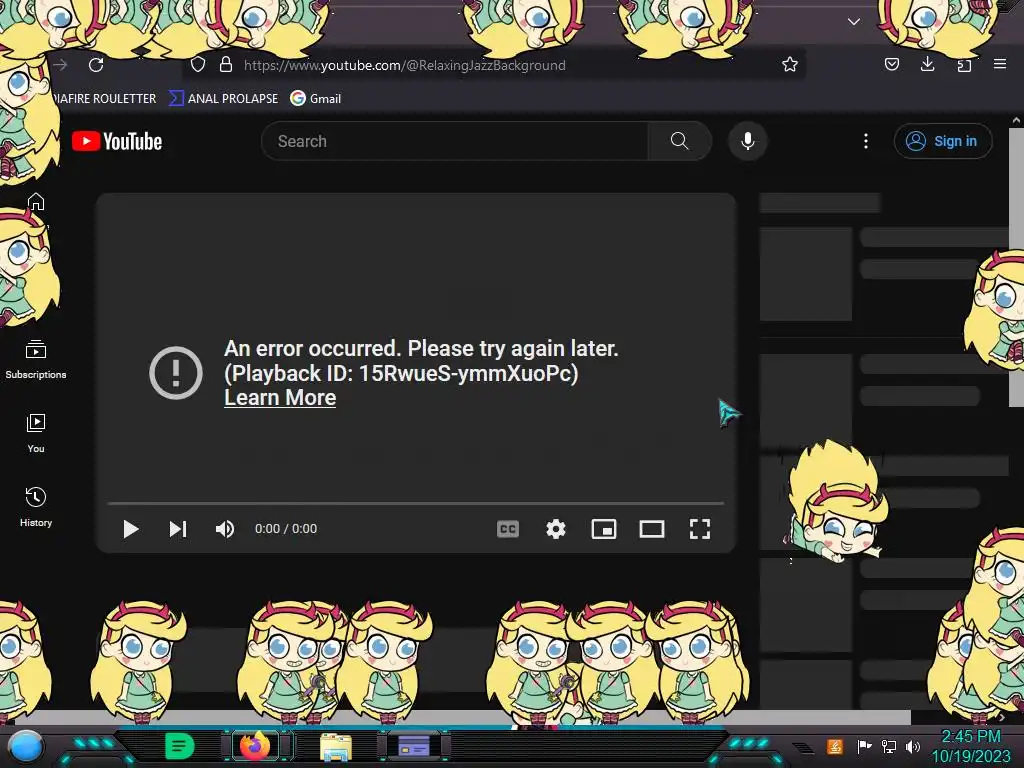Mute the video player volume
Image resolution: width=1024 pixels, height=768 pixels.
click(x=225, y=529)
